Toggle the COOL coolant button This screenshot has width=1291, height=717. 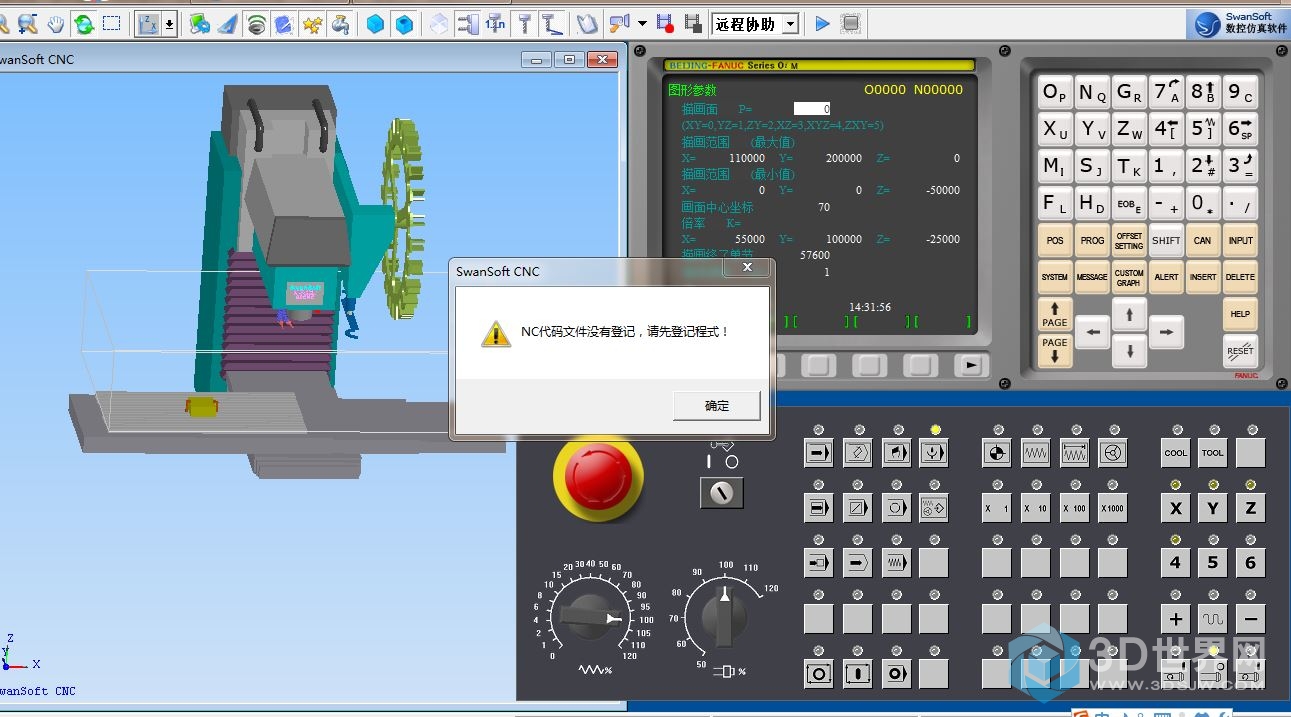1175,453
